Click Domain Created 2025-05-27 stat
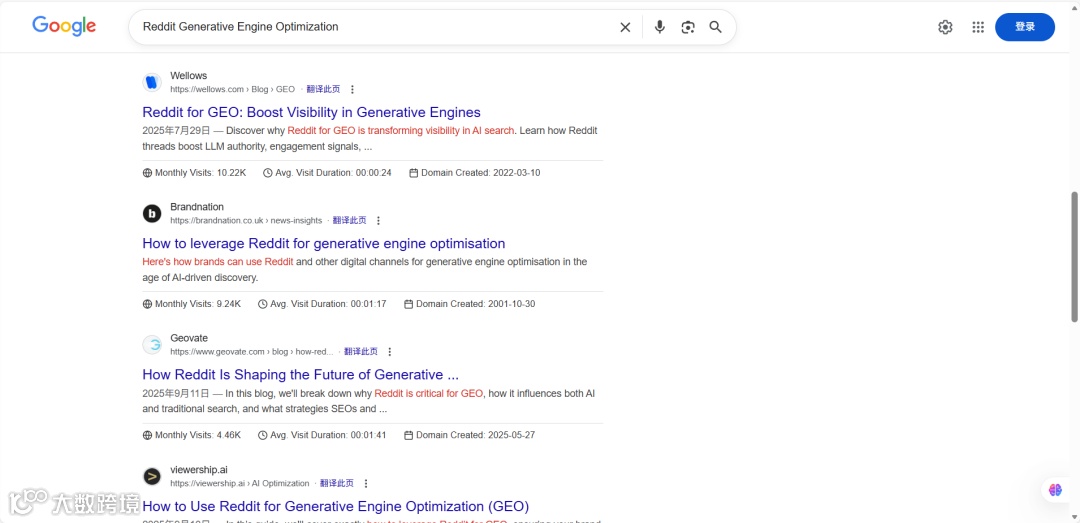Viewport: 1080px width, 523px height. 469,435
